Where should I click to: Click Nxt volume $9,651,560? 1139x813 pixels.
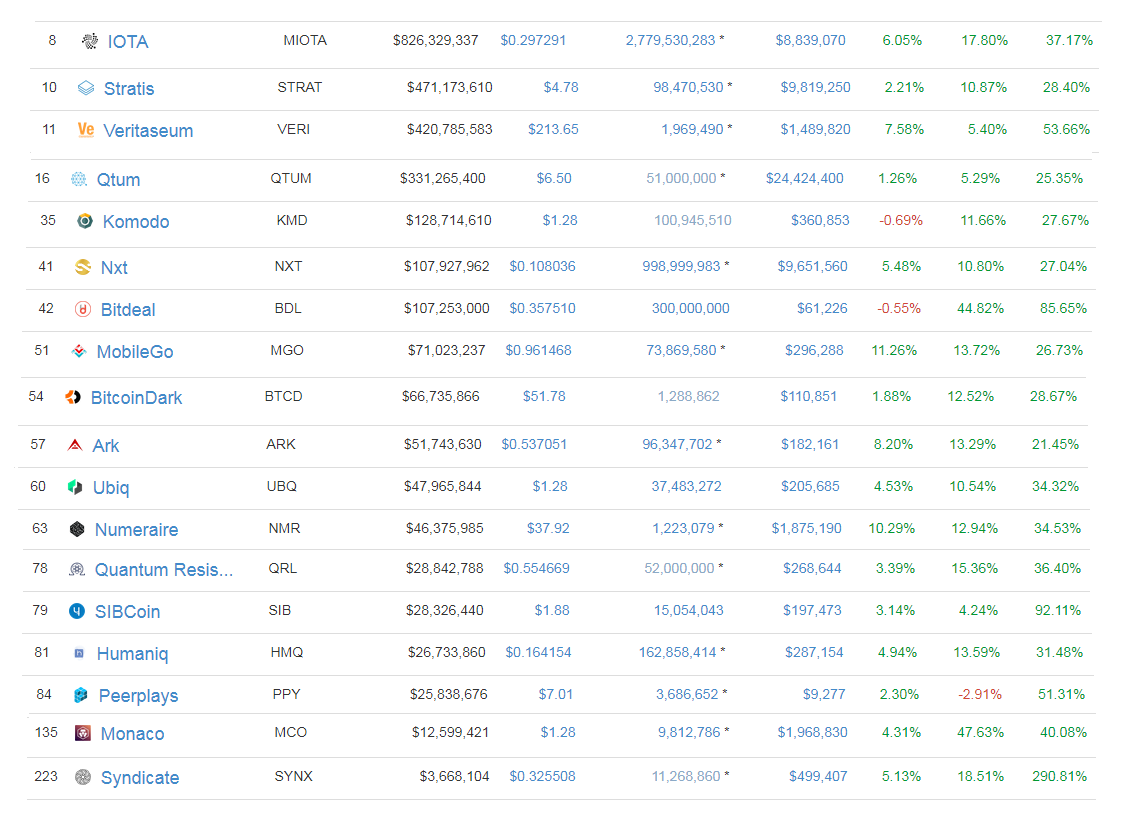point(812,267)
